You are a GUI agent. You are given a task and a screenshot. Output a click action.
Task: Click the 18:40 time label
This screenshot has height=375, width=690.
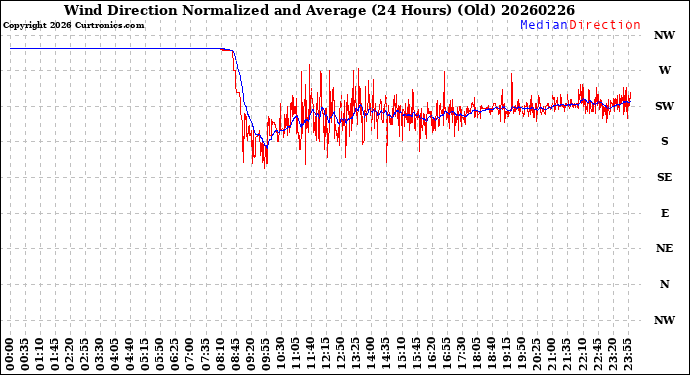click(x=491, y=354)
